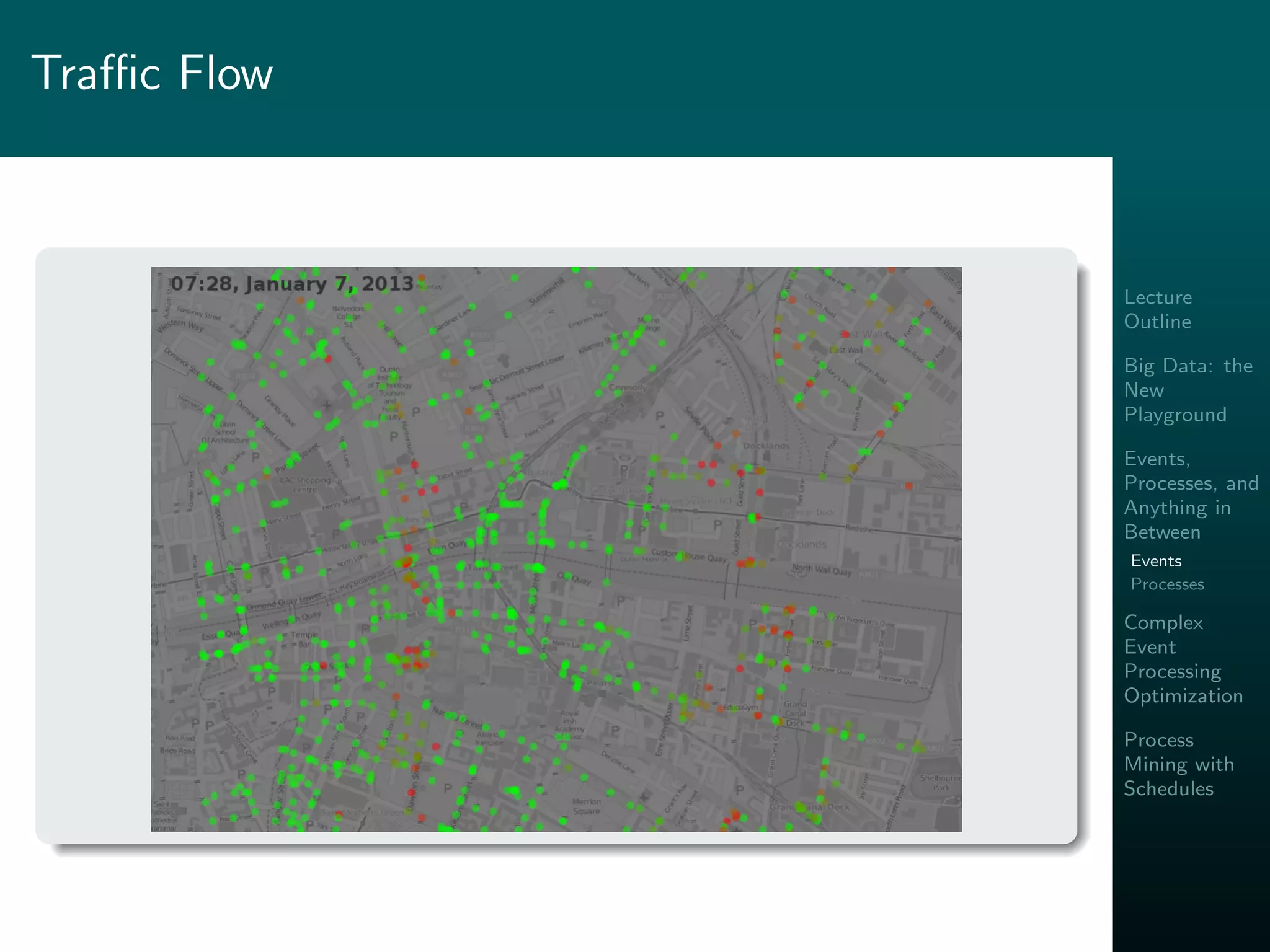
Task: Select the Processes subsection in sidebar
Action: [1166, 584]
